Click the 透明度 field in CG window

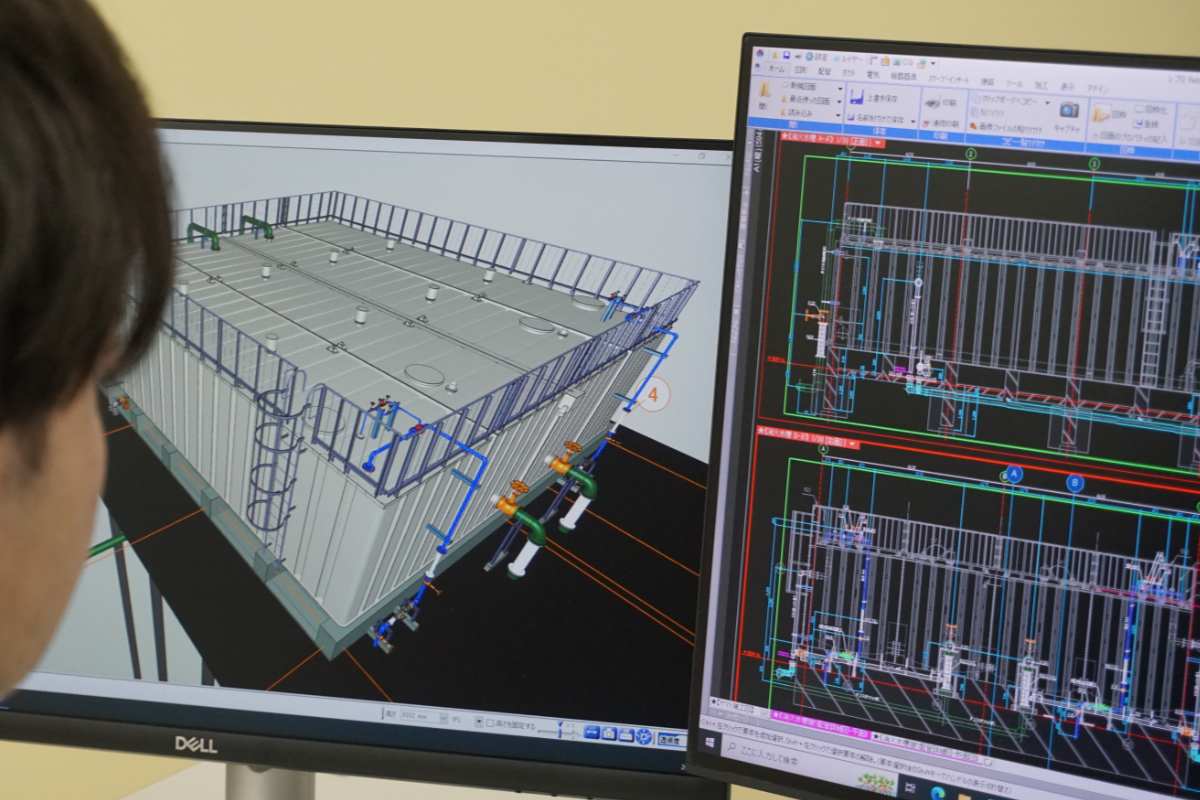click(671, 740)
